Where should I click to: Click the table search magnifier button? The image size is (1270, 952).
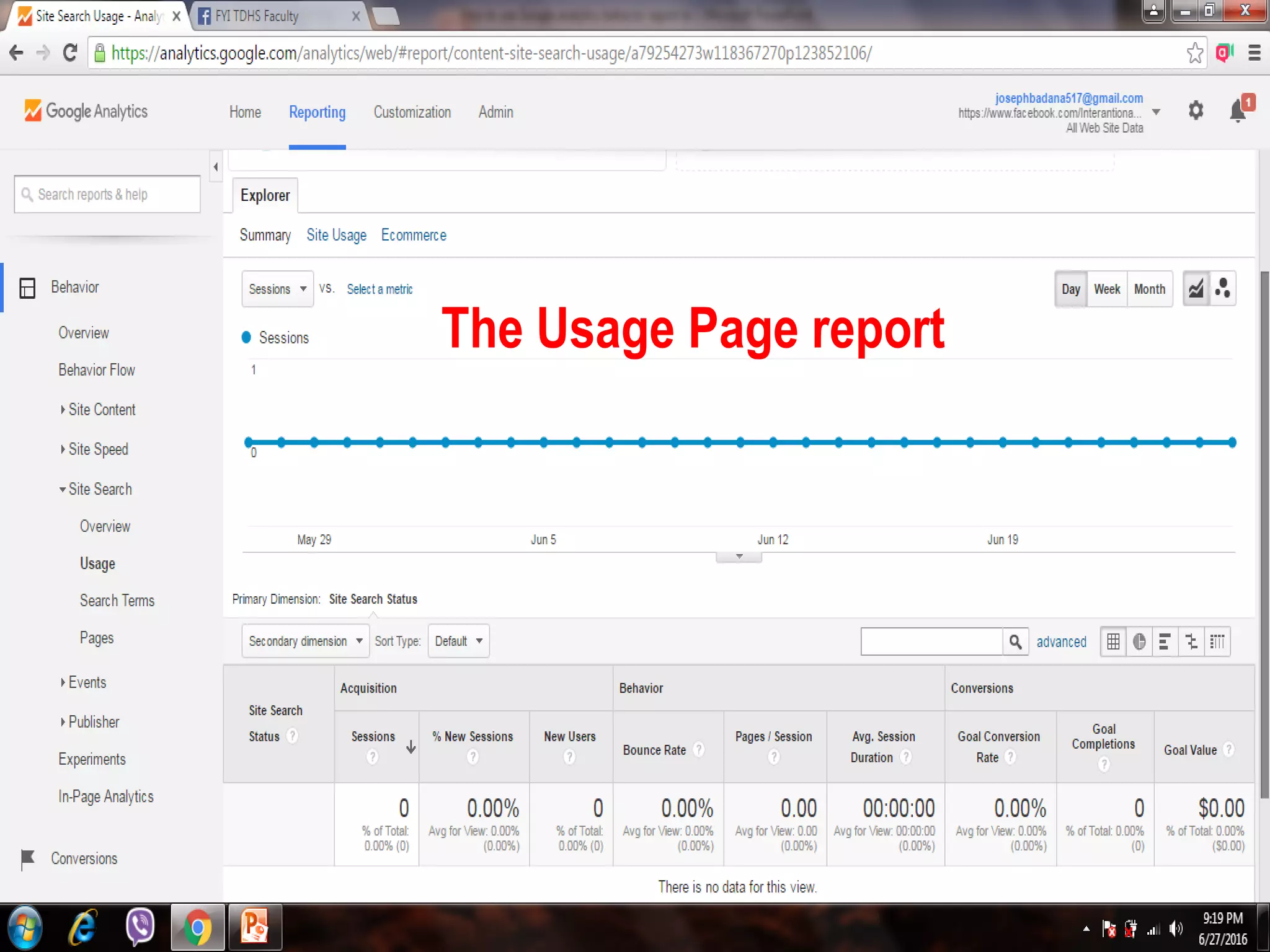pyautogui.click(x=1015, y=641)
